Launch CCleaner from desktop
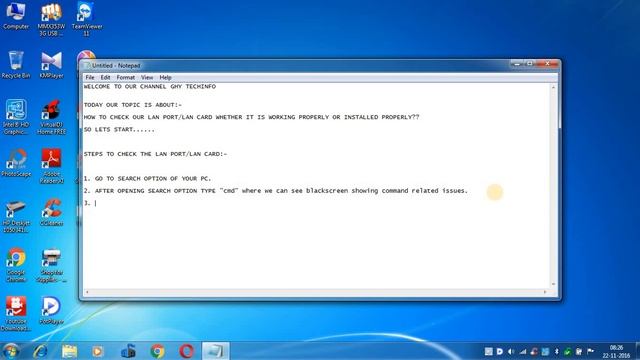Image resolution: width=640 pixels, height=360 pixels. (51, 212)
